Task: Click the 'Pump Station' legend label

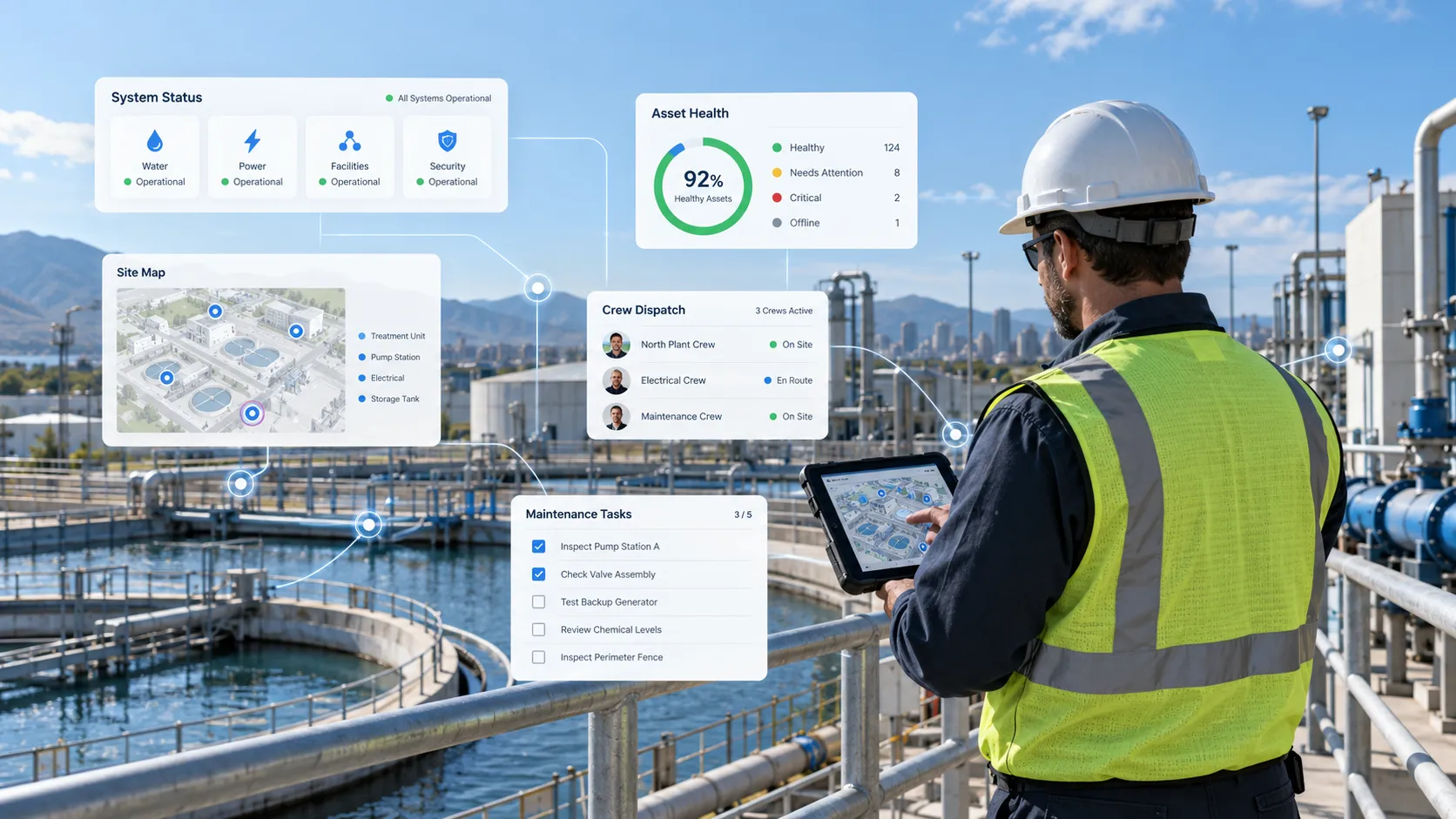Action: pyautogui.click(x=395, y=357)
